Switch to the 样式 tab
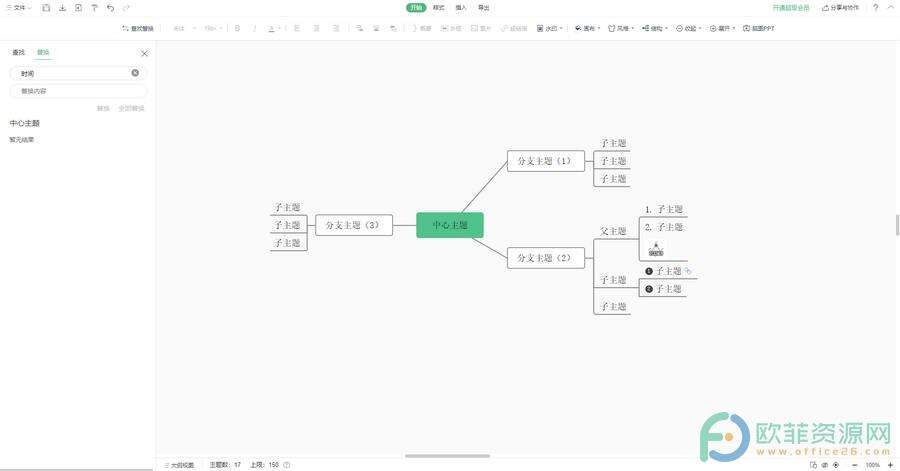The image size is (900, 471). click(439, 7)
